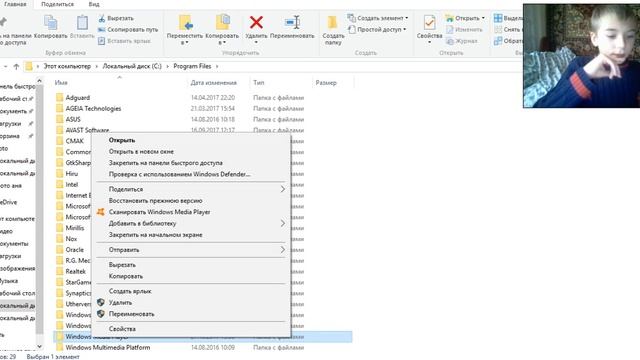
Task: Click the Свойства checkmark icon
Action: (429, 22)
